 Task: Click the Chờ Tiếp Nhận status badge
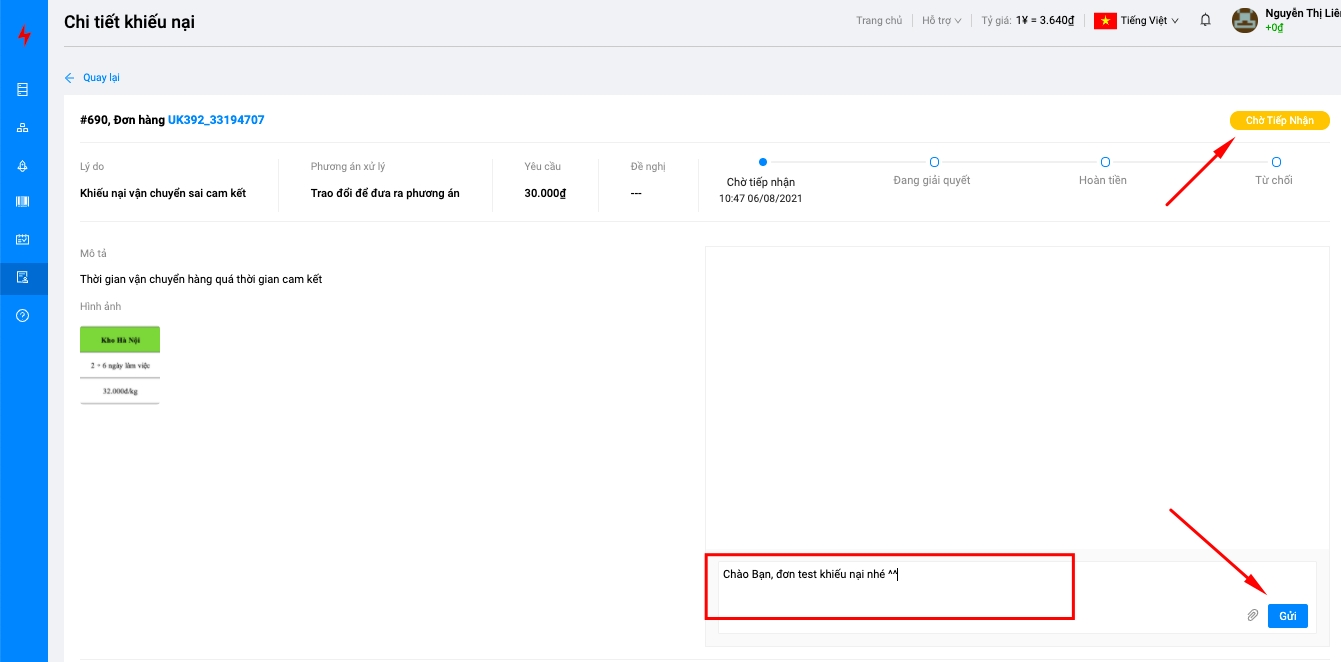pos(1279,120)
